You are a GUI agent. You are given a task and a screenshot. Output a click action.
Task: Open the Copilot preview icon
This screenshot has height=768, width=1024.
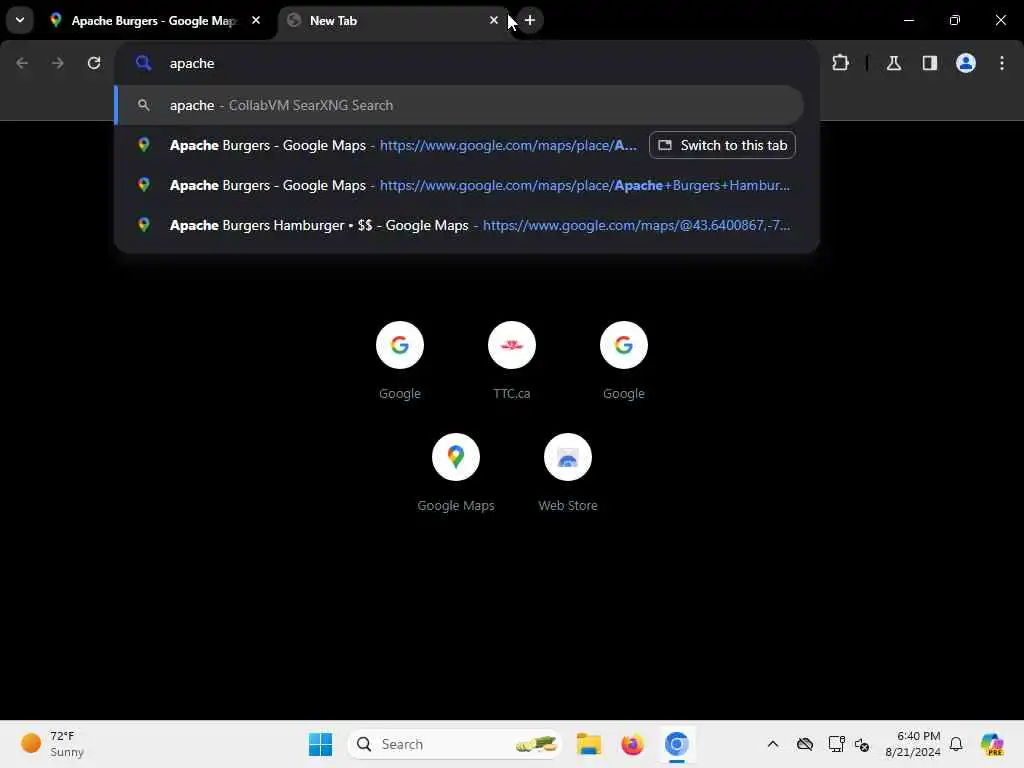992,744
